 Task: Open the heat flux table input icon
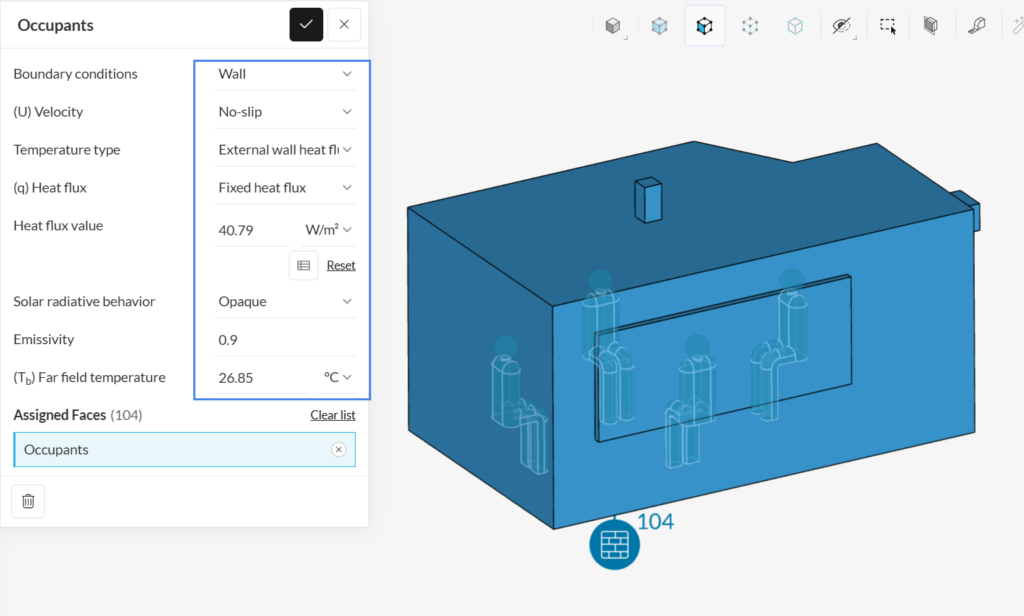(x=304, y=265)
